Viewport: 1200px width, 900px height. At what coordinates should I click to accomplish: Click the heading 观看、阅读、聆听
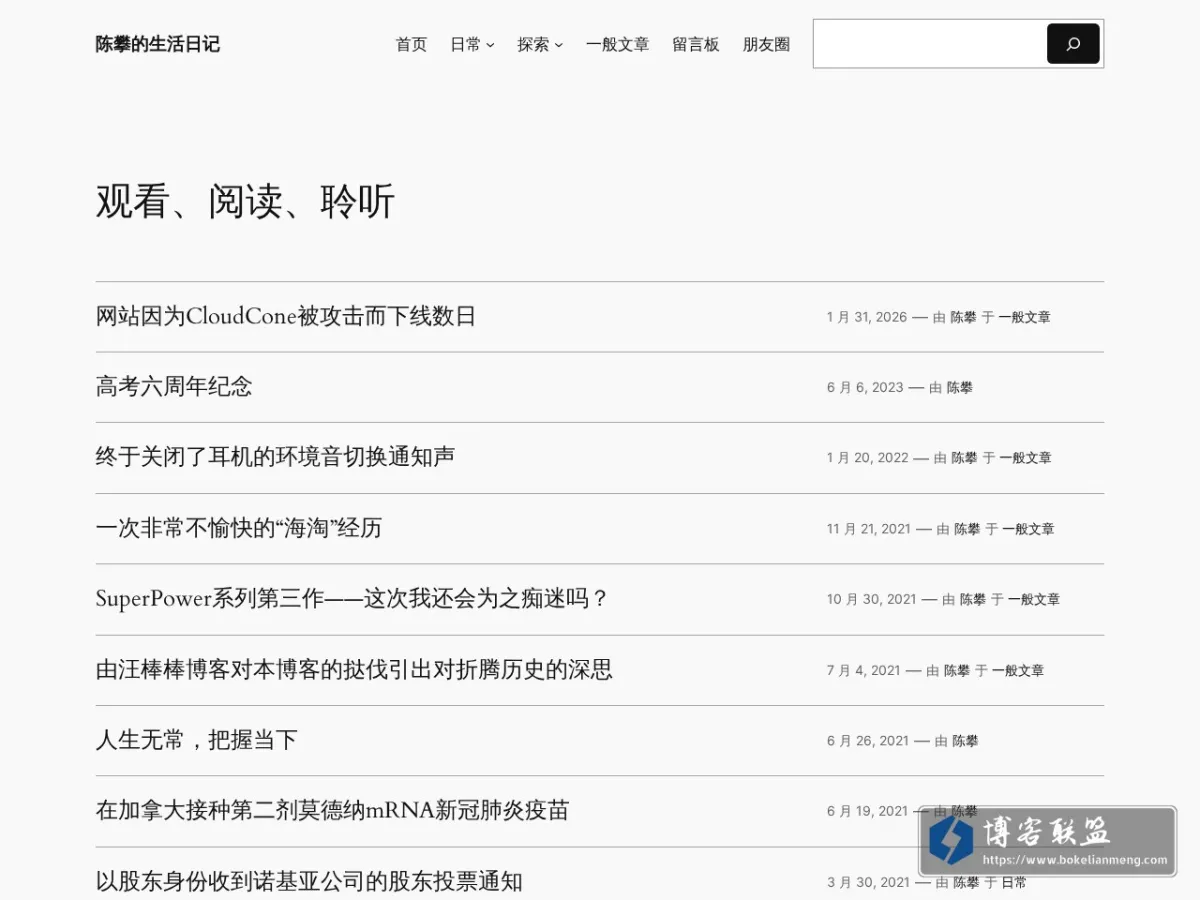coord(245,202)
